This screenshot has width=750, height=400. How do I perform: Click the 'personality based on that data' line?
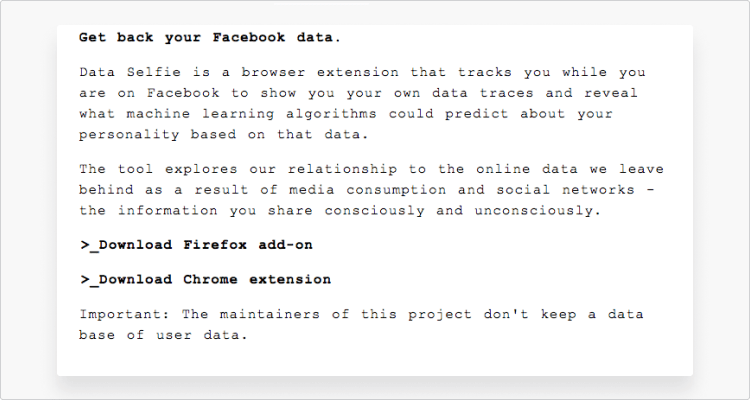coord(224,134)
